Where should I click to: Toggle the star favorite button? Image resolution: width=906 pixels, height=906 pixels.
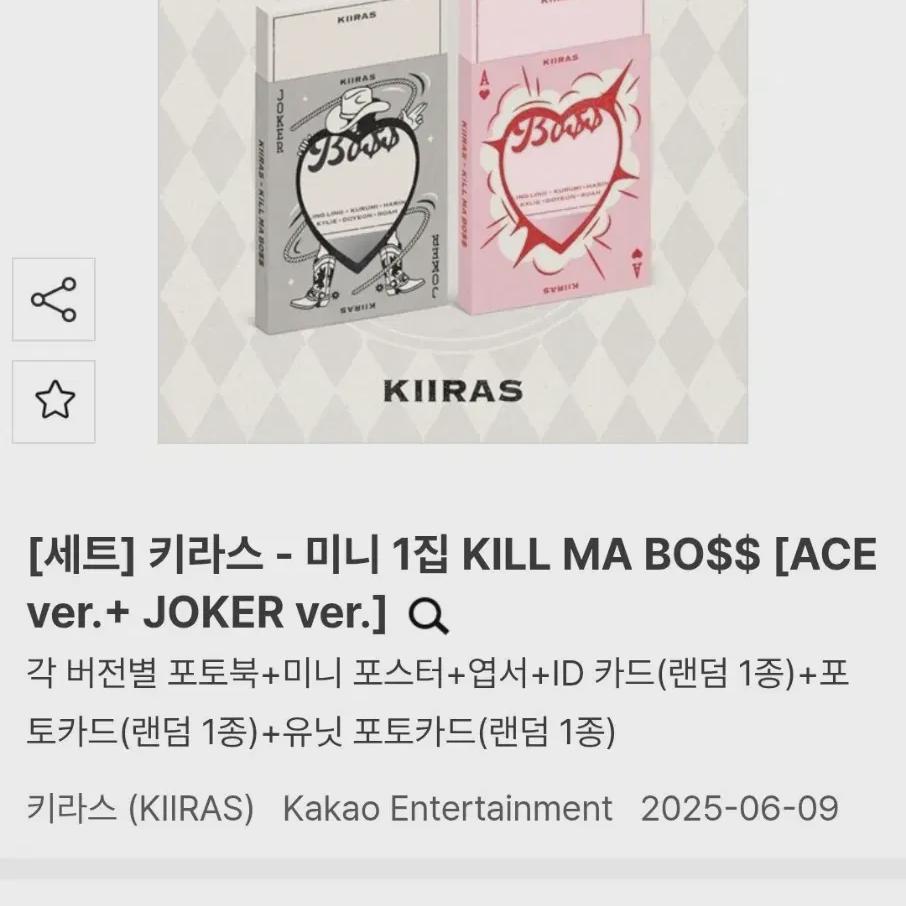click(x=54, y=402)
